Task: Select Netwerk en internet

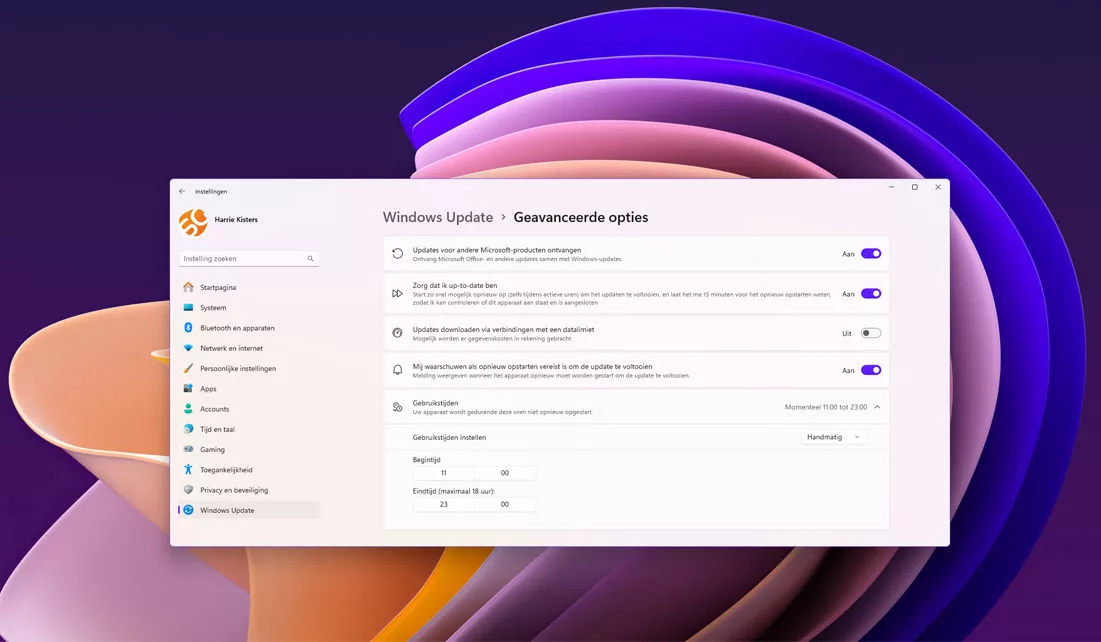Action: pos(249,348)
